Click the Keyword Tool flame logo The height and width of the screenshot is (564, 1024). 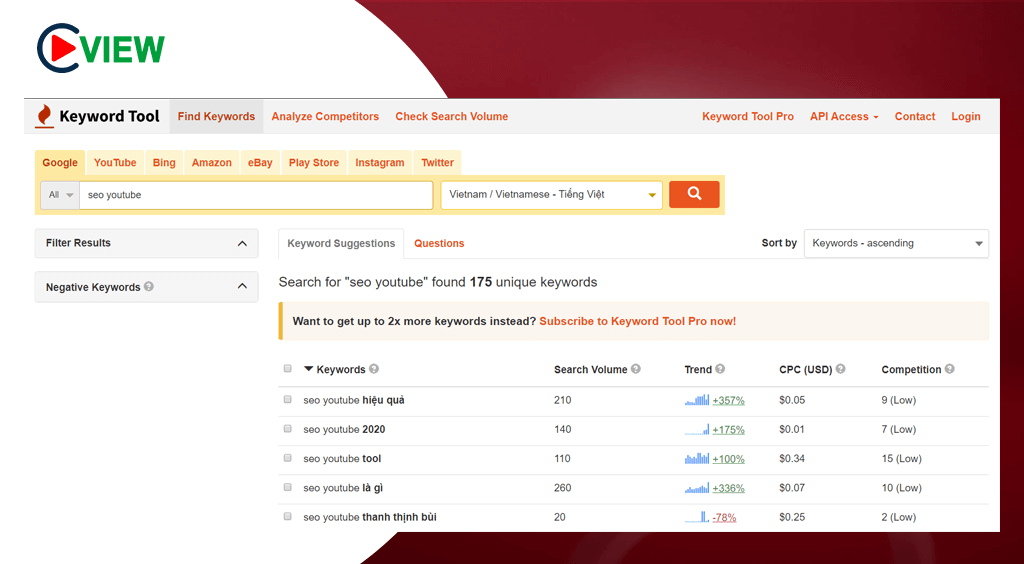(x=44, y=116)
